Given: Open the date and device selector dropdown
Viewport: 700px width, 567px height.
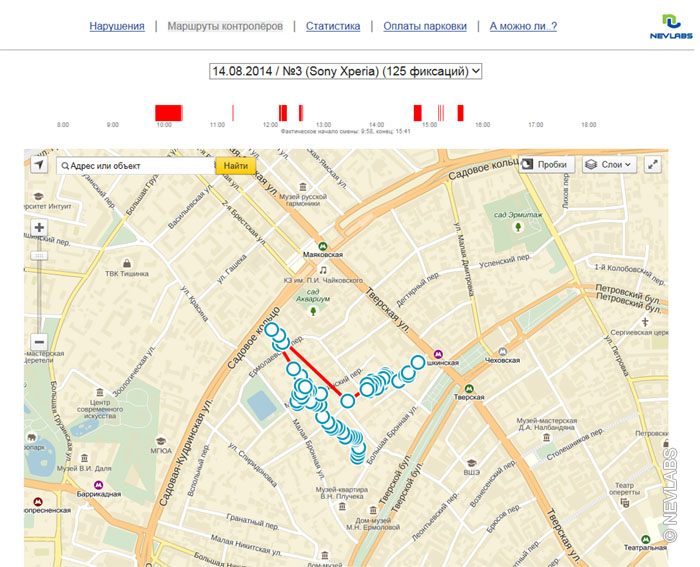Looking at the screenshot, I should pyautogui.click(x=346, y=71).
